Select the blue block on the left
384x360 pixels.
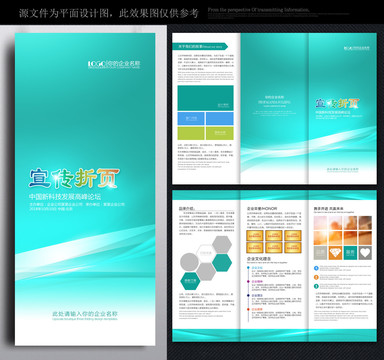(191, 118)
